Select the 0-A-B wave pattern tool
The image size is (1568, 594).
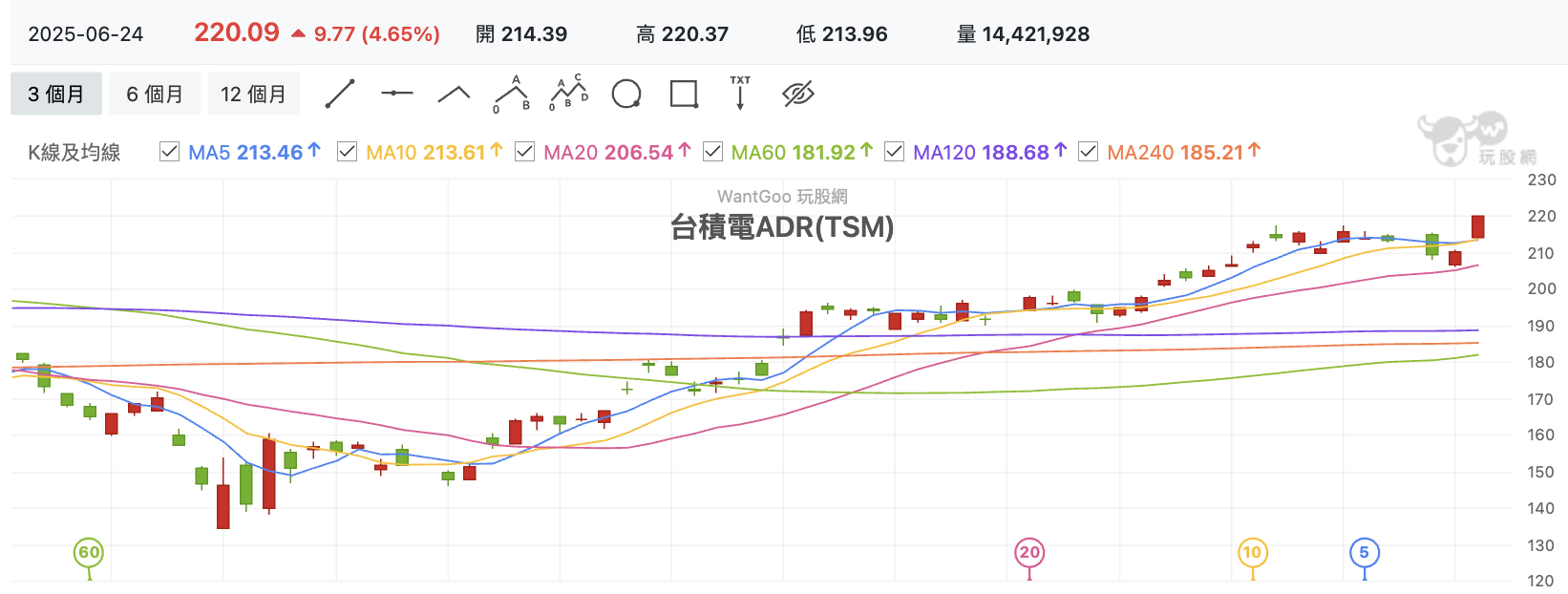pos(512,94)
